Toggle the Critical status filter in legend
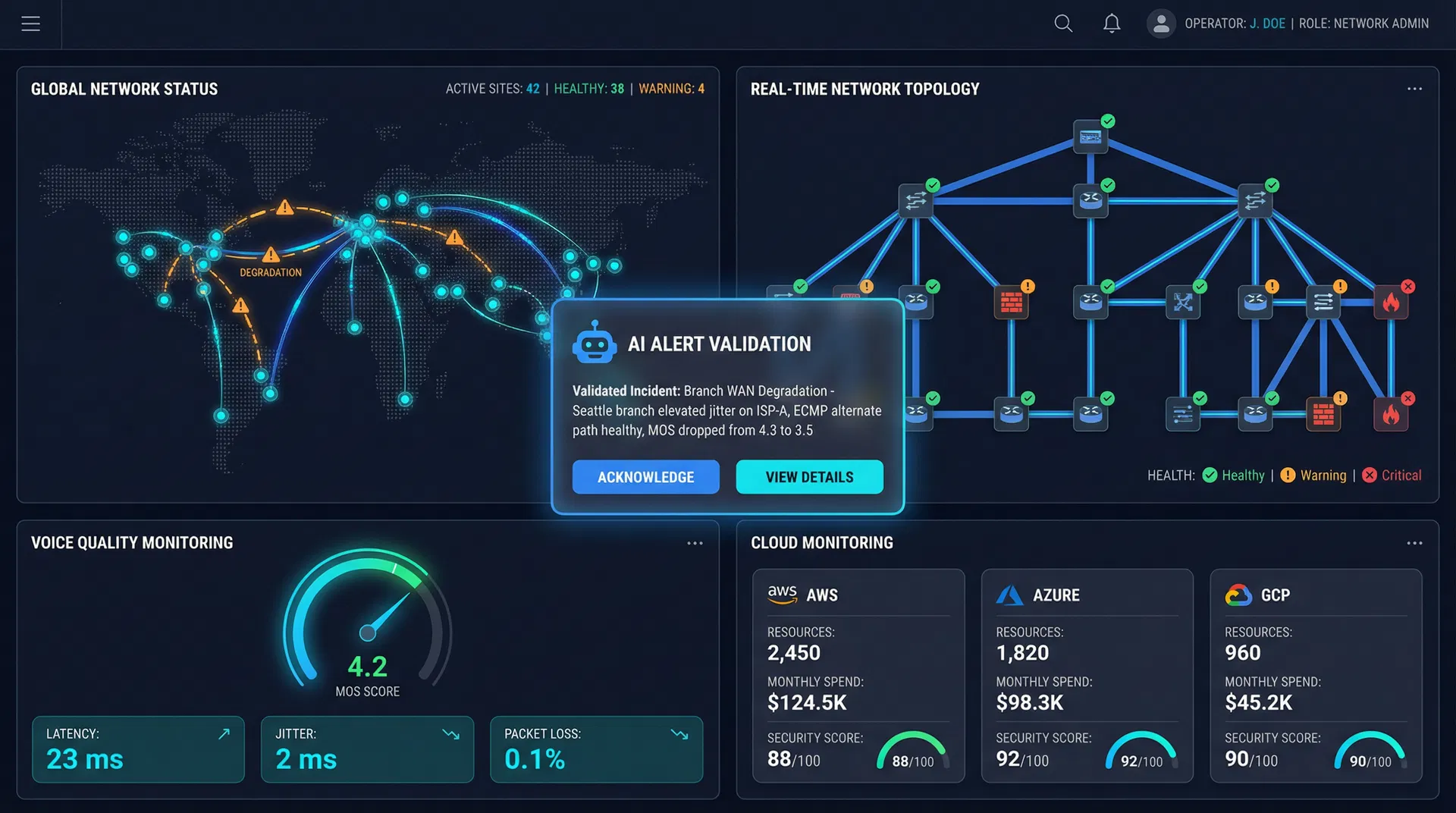 (x=1392, y=476)
